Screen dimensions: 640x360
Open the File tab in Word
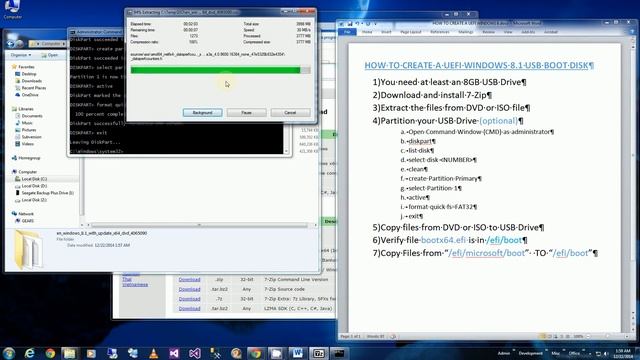tap(347, 32)
